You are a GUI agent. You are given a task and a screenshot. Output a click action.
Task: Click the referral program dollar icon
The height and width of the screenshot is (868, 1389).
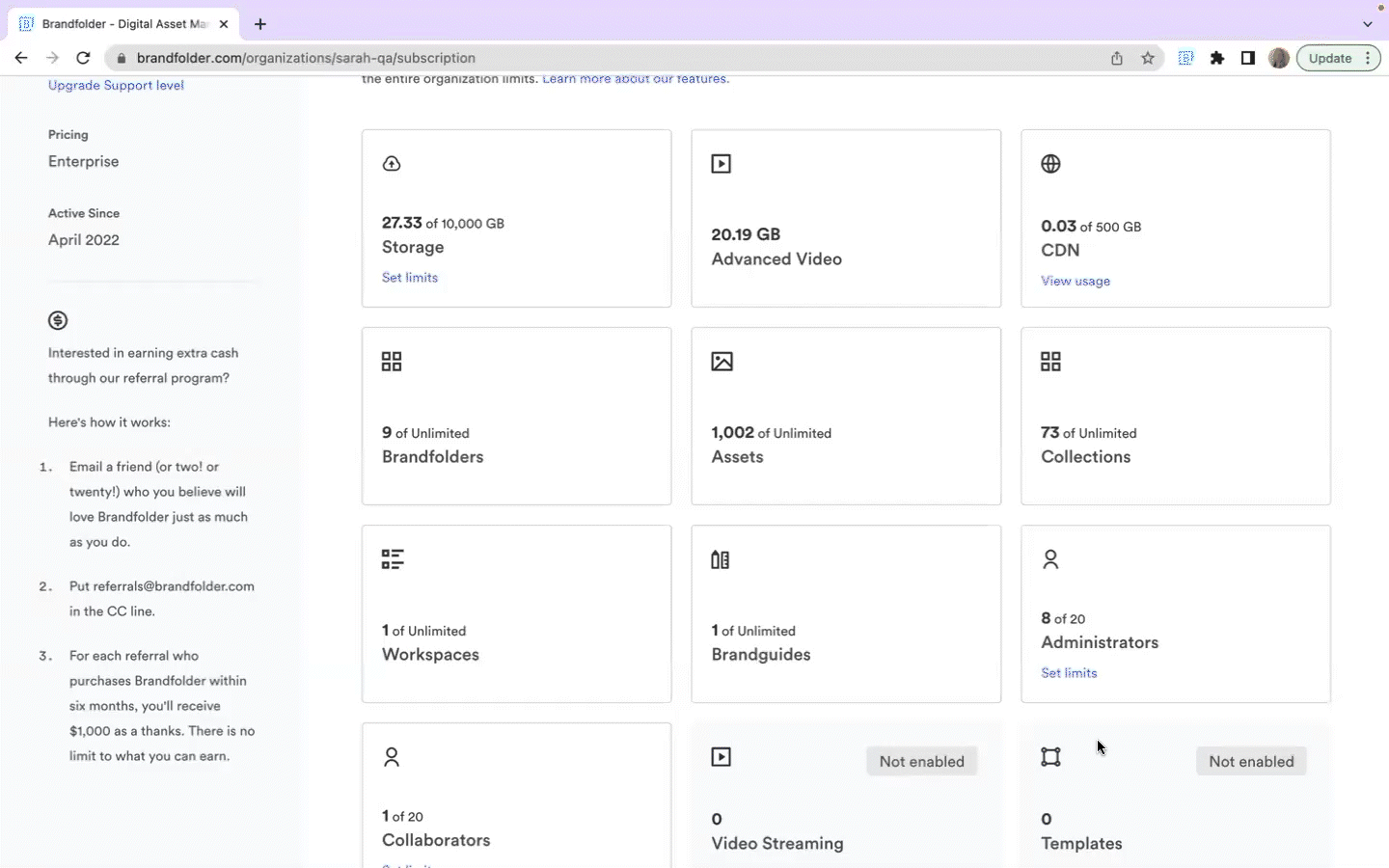point(57,320)
